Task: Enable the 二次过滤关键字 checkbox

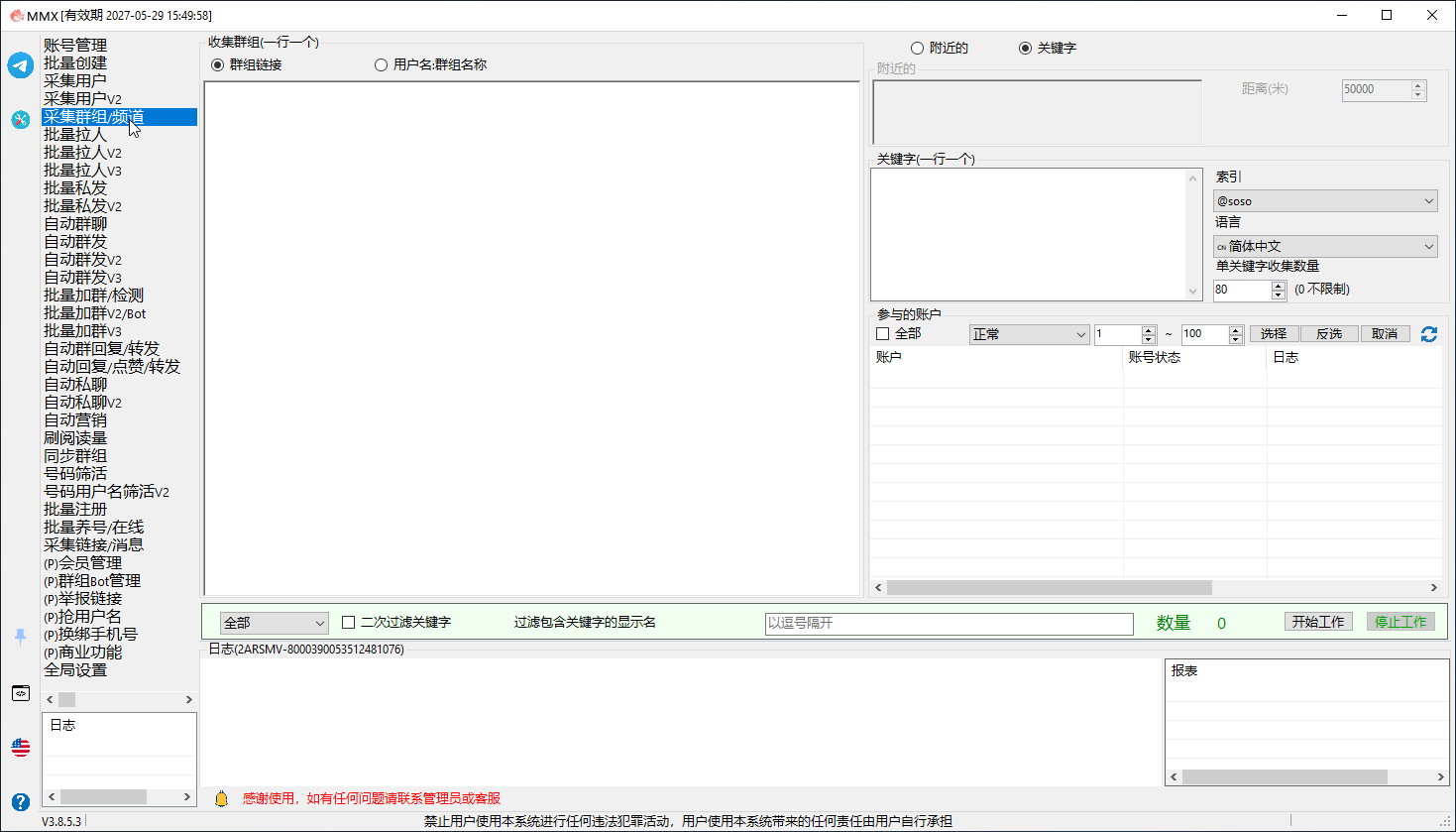Action: point(348,623)
